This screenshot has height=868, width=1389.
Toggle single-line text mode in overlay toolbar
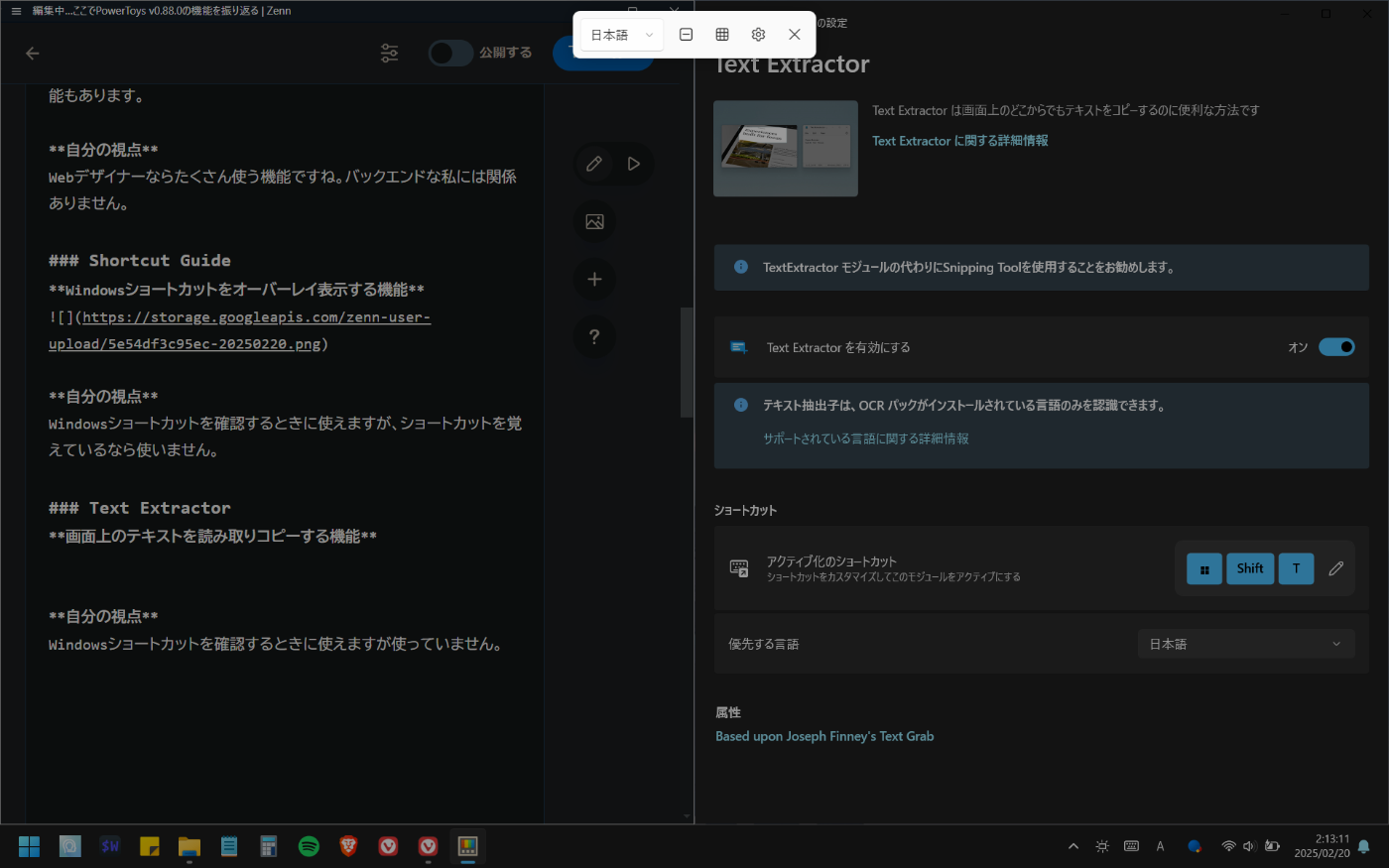point(686,35)
